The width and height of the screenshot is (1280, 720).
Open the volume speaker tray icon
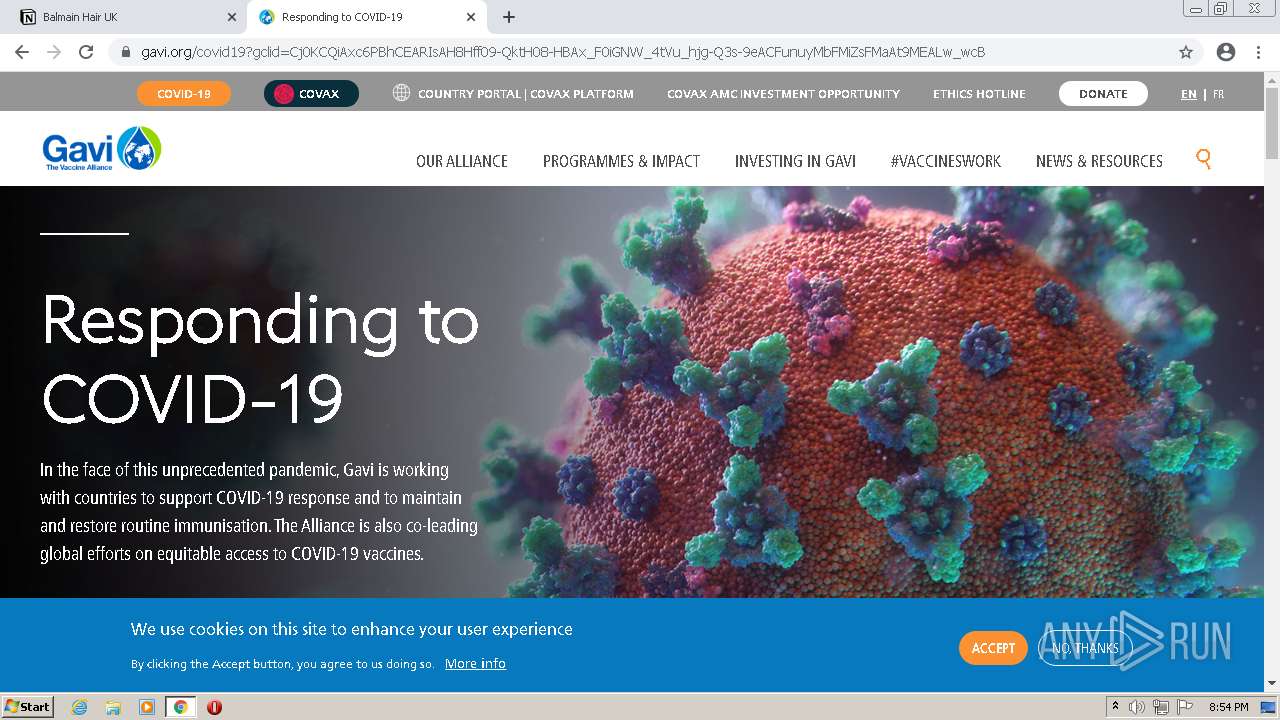pyautogui.click(x=1137, y=707)
